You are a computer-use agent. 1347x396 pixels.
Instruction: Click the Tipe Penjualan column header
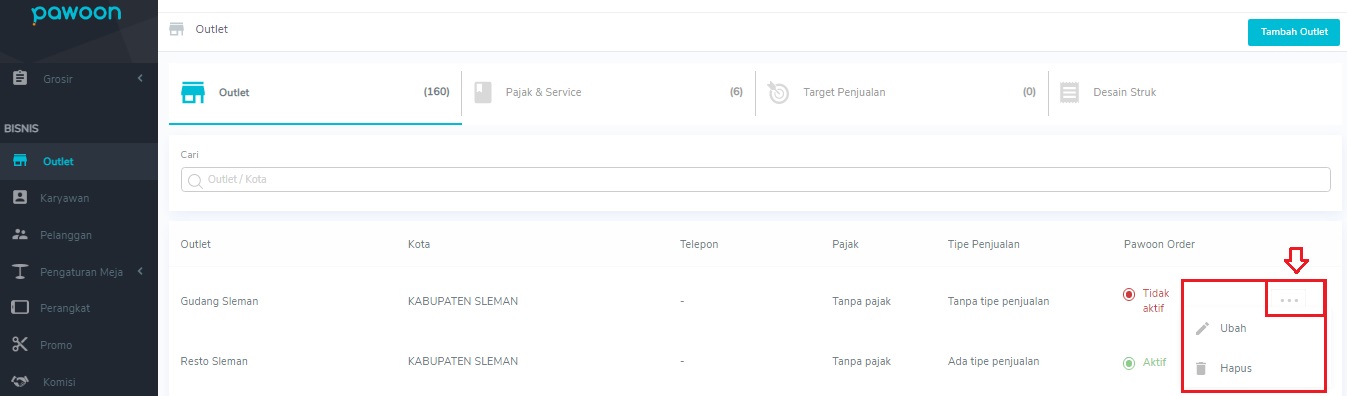click(983, 244)
